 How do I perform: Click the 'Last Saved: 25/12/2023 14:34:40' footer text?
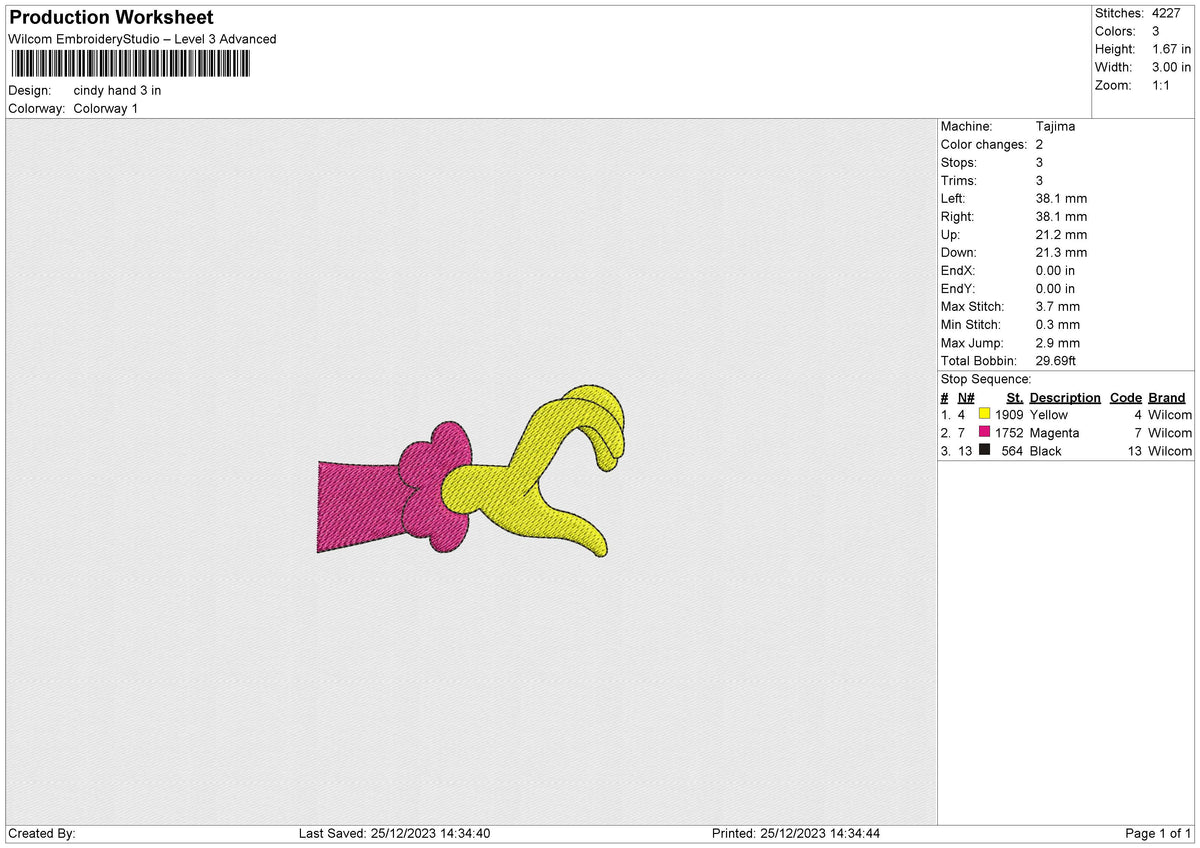coord(394,833)
